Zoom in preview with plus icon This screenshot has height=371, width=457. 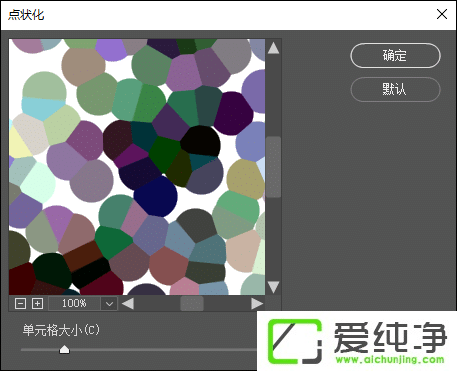click(x=37, y=304)
